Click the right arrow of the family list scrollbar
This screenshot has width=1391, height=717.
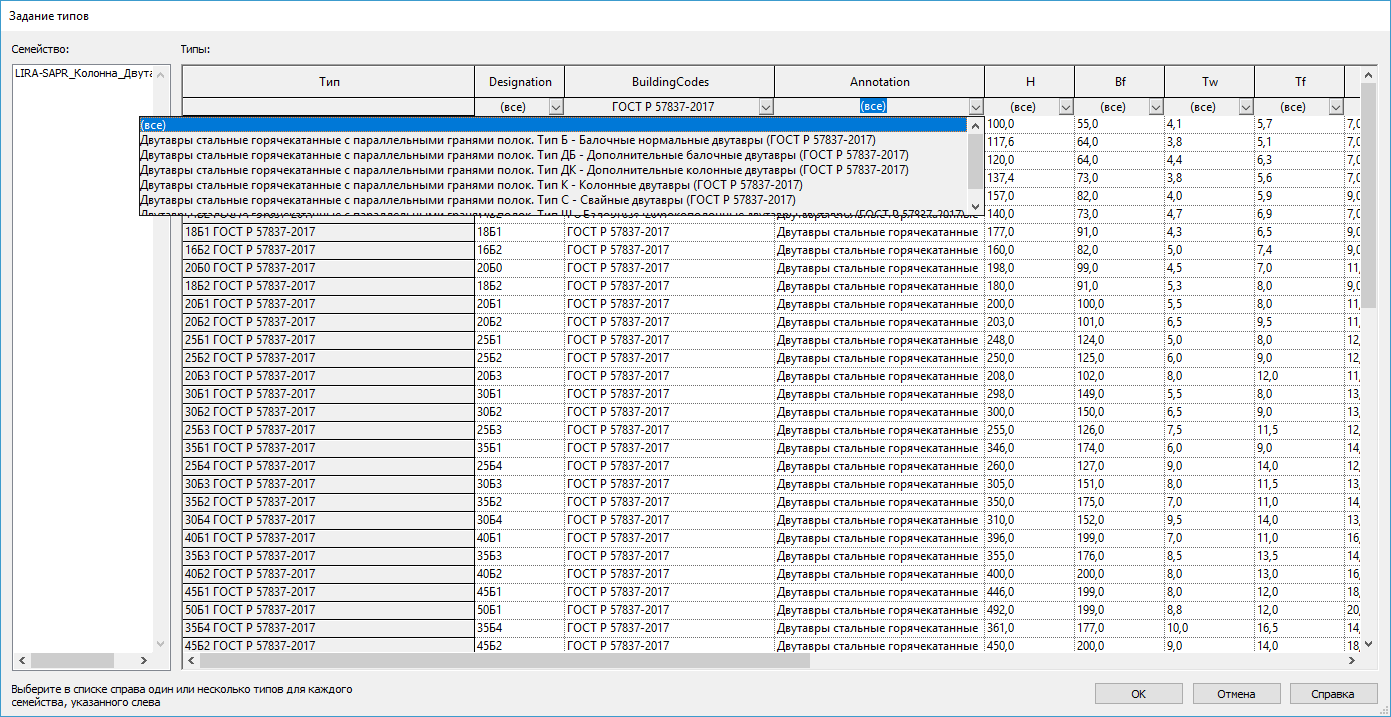pyautogui.click(x=143, y=661)
